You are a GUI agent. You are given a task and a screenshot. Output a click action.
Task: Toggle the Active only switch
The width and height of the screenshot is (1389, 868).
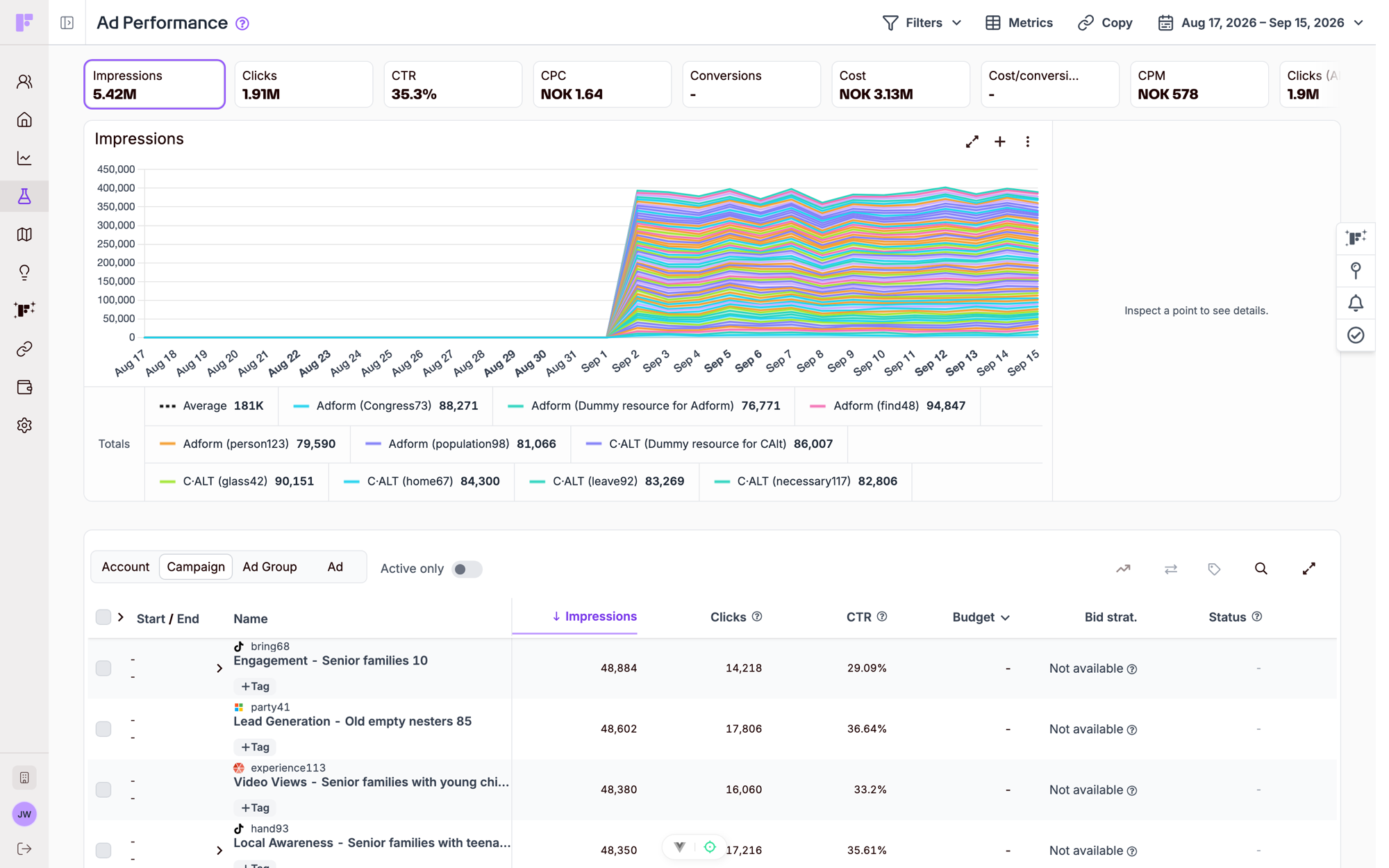pyautogui.click(x=466, y=569)
